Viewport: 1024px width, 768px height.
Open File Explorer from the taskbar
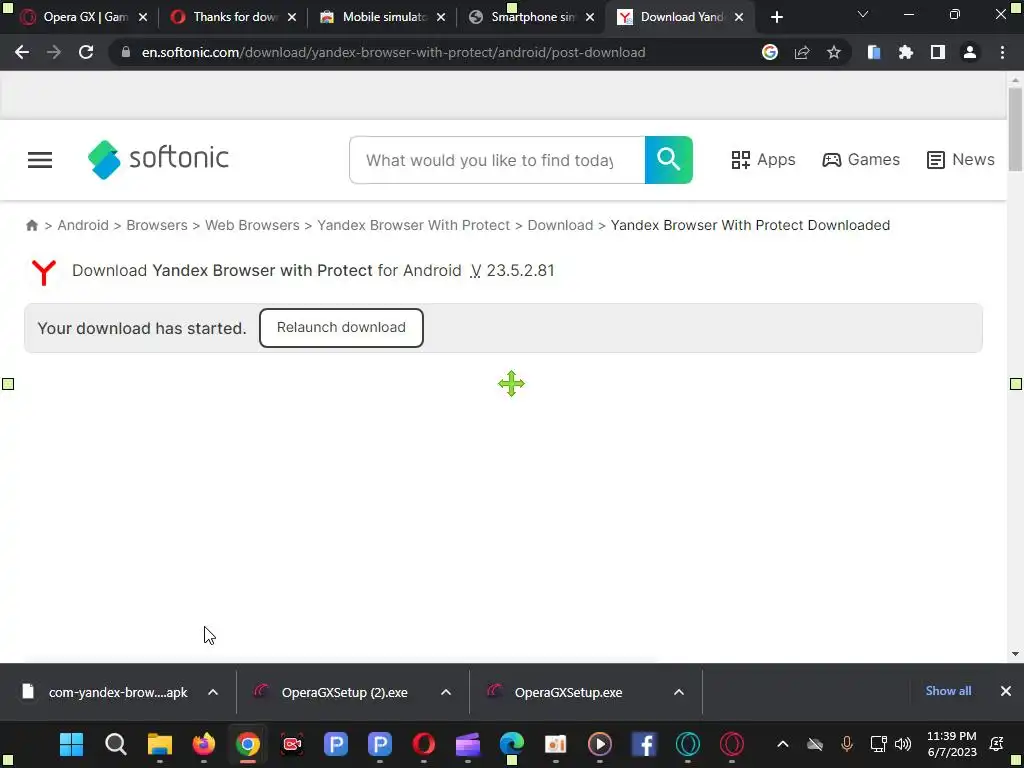[159, 744]
